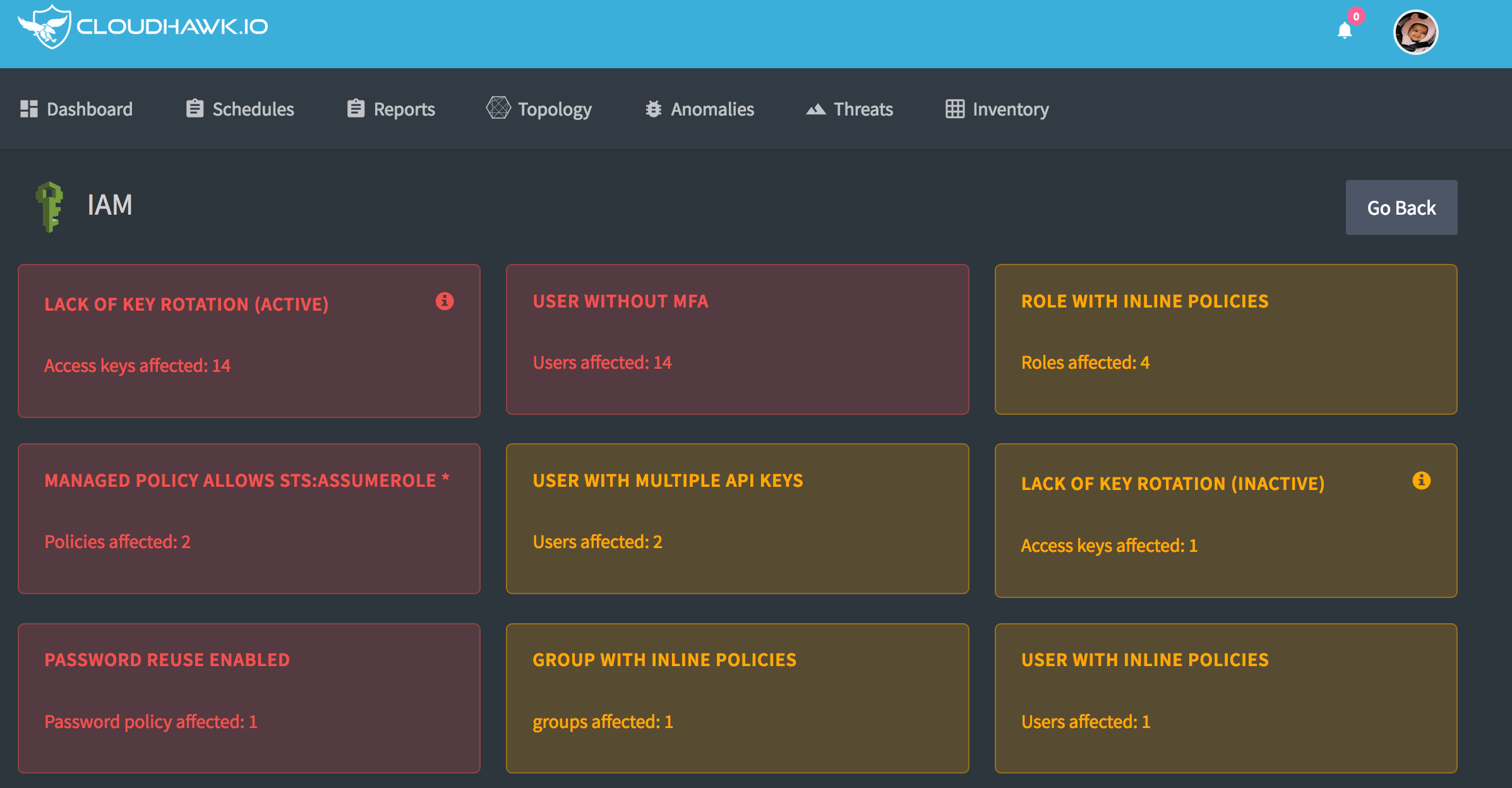Click the notification count badge
1512x788 pixels.
click(x=1356, y=15)
